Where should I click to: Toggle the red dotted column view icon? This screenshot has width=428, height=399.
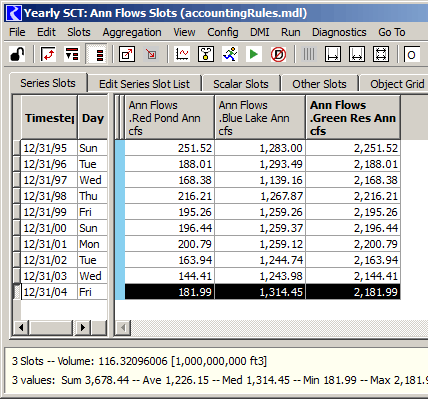click(x=96, y=54)
